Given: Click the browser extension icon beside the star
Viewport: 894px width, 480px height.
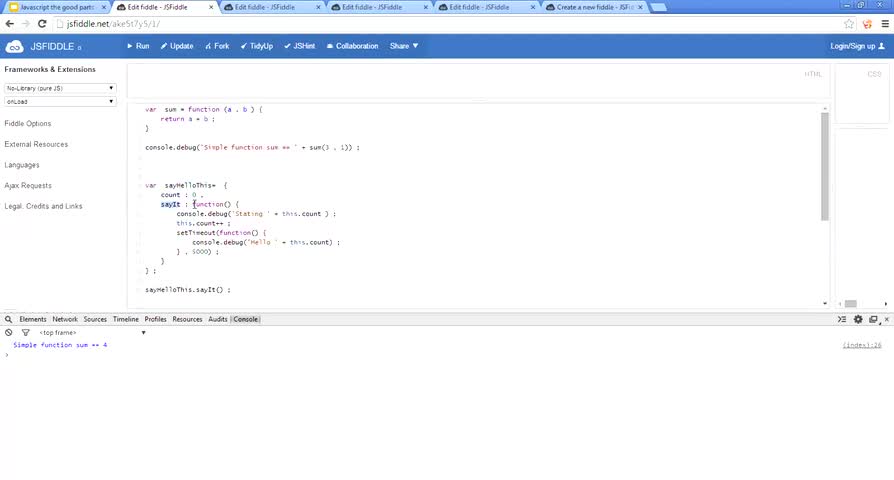Looking at the screenshot, I should (867, 24).
